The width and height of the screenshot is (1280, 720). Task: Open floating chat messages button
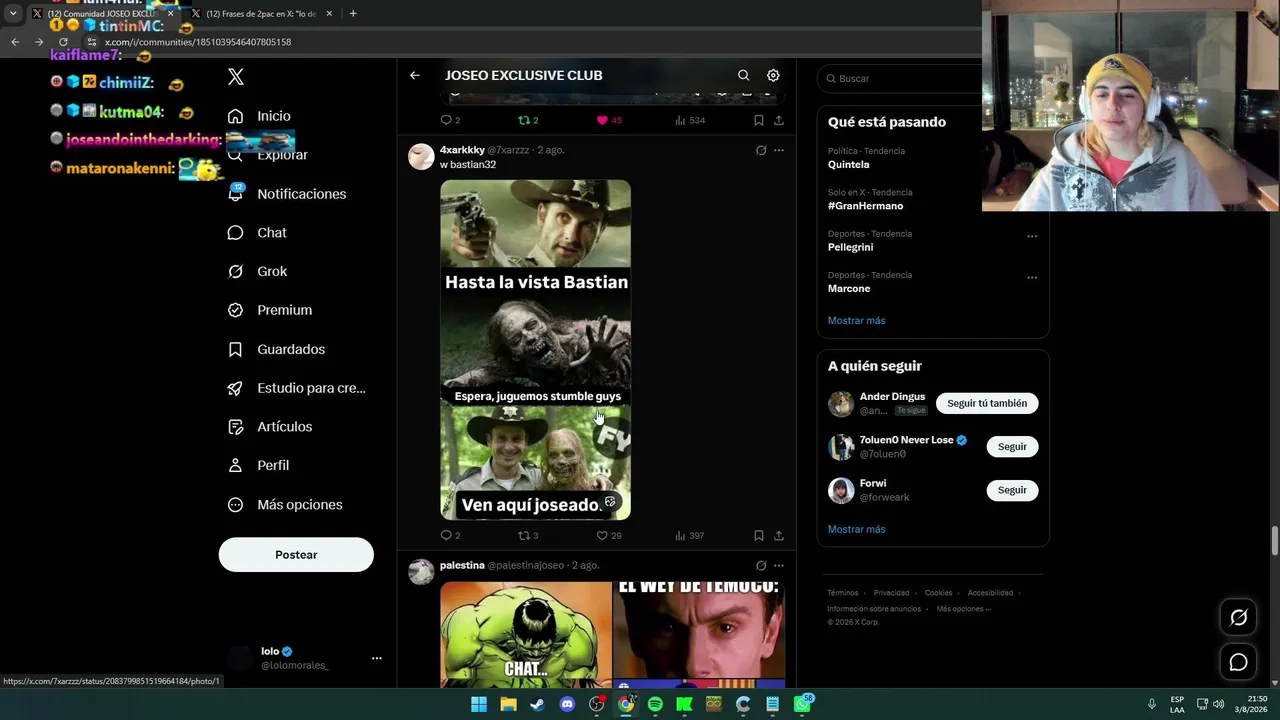pyautogui.click(x=1238, y=662)
